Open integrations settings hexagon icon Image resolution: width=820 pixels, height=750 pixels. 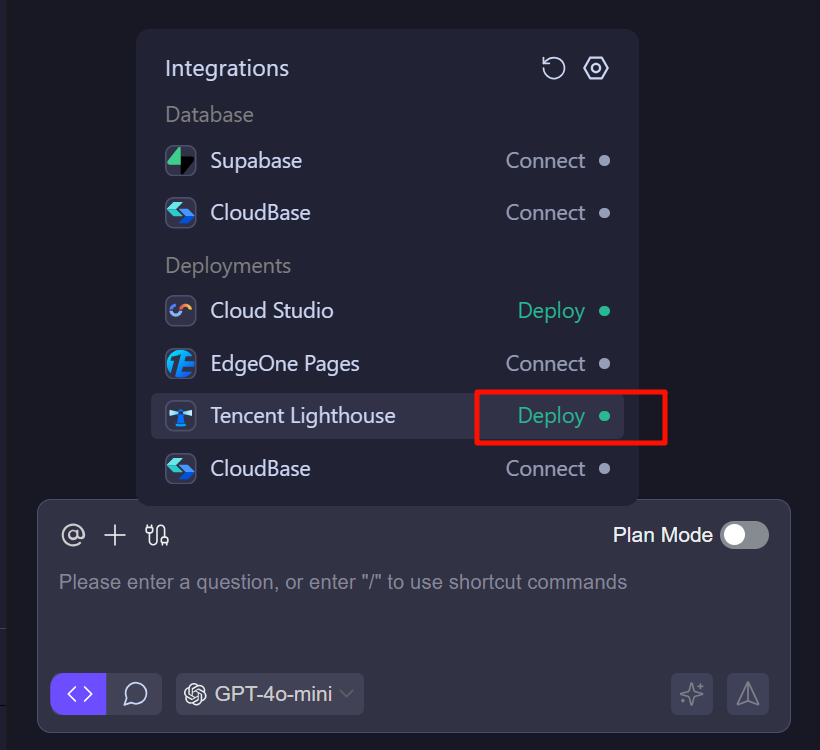(596, 68)
